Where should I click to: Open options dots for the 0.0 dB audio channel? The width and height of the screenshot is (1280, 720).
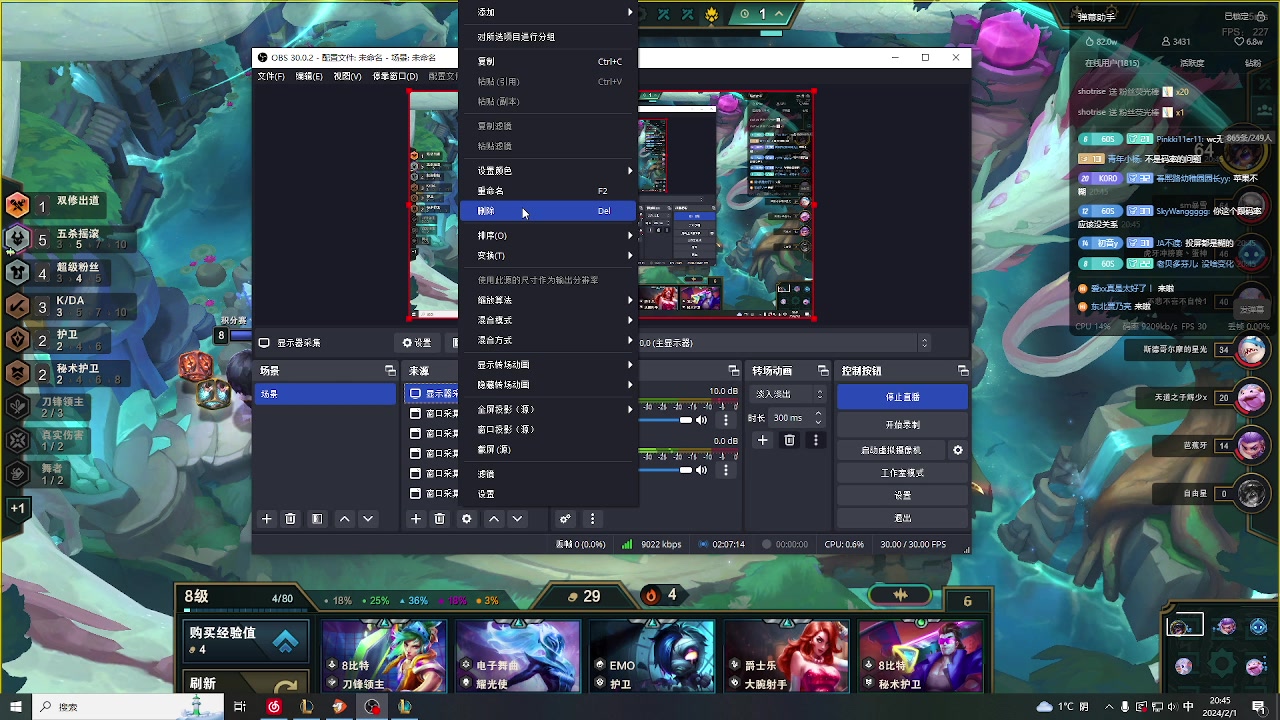pos(726,470)
